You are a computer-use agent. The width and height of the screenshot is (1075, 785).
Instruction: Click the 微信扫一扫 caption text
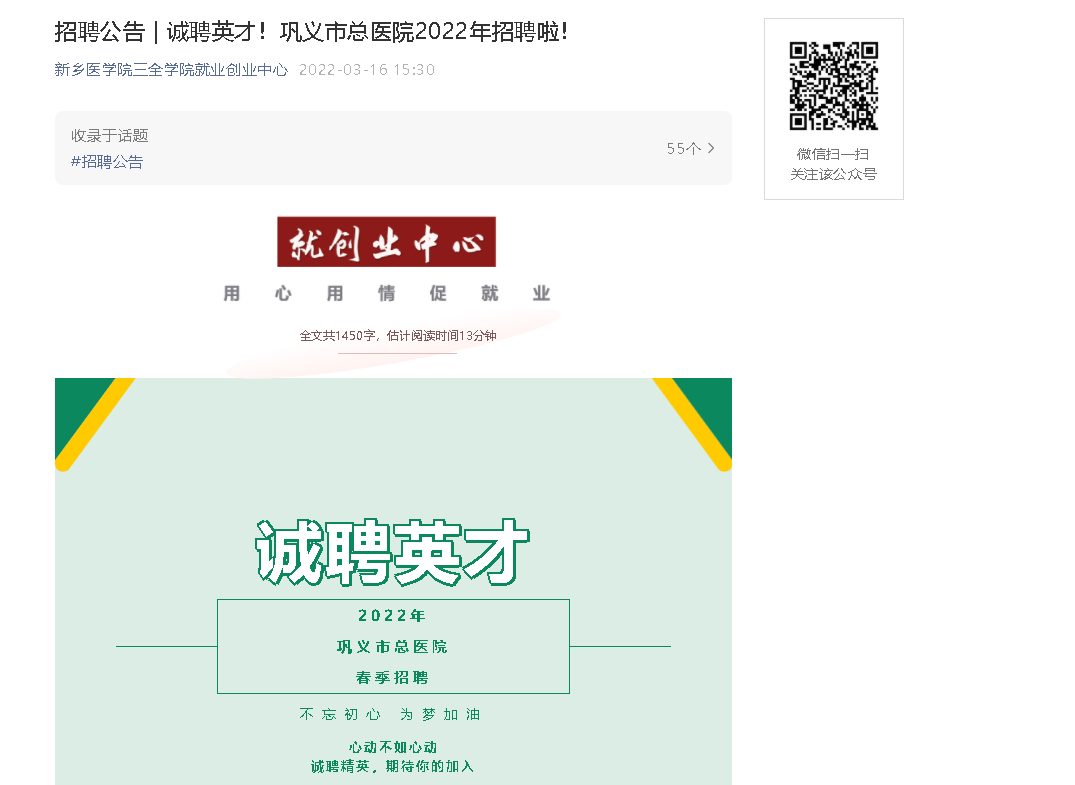pos(833,154)
